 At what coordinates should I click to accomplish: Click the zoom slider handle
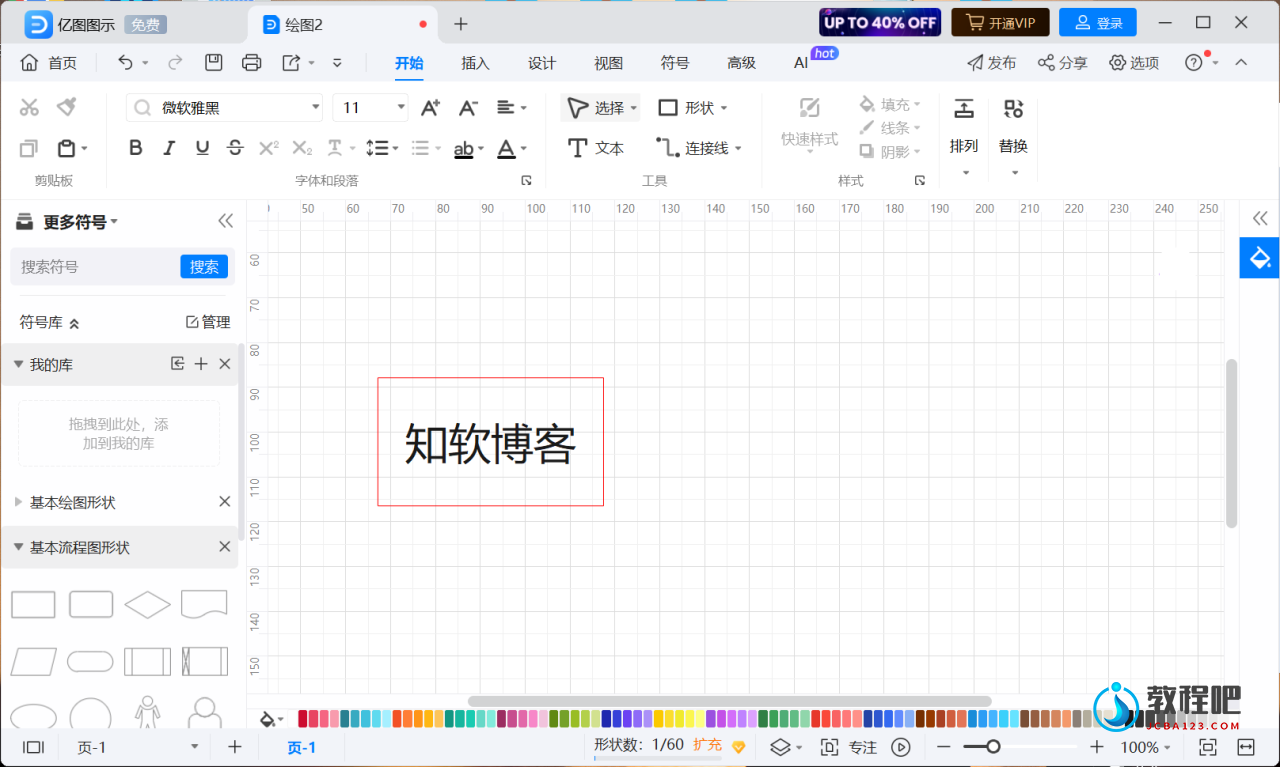pyautogui.click(x=993, y=747)
